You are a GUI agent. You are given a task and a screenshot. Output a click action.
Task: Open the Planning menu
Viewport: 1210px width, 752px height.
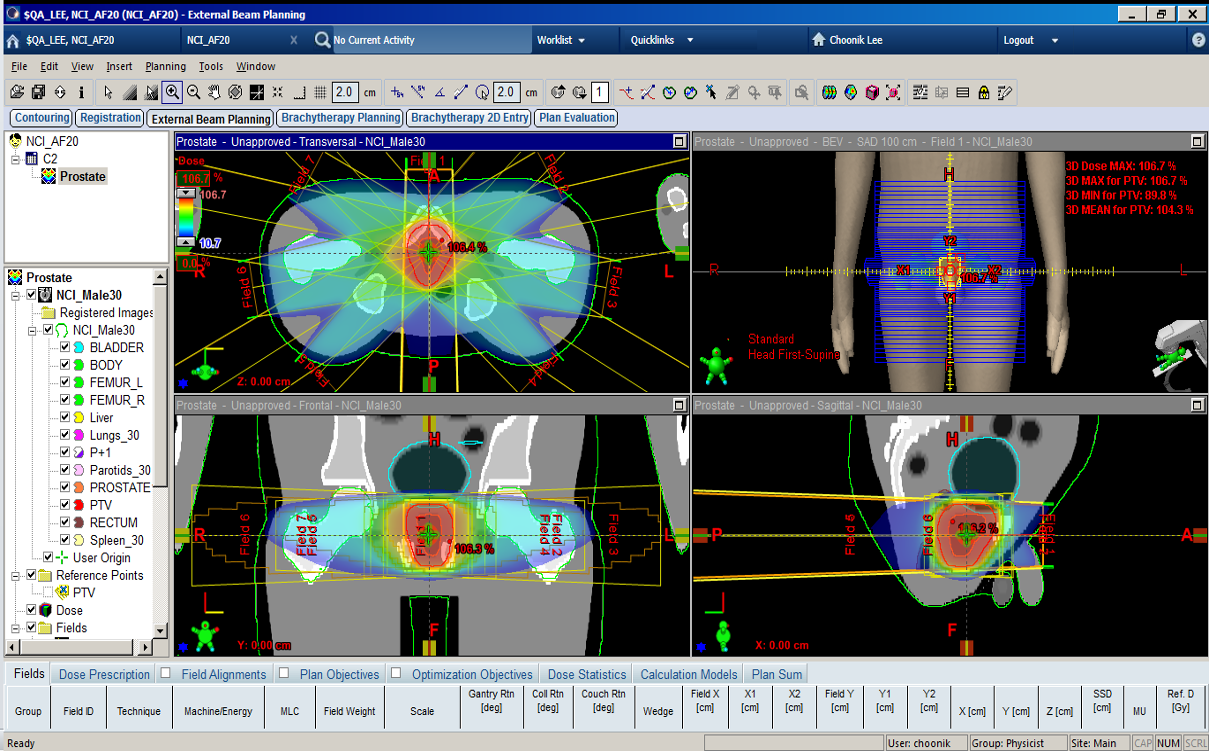coord(165,66)
